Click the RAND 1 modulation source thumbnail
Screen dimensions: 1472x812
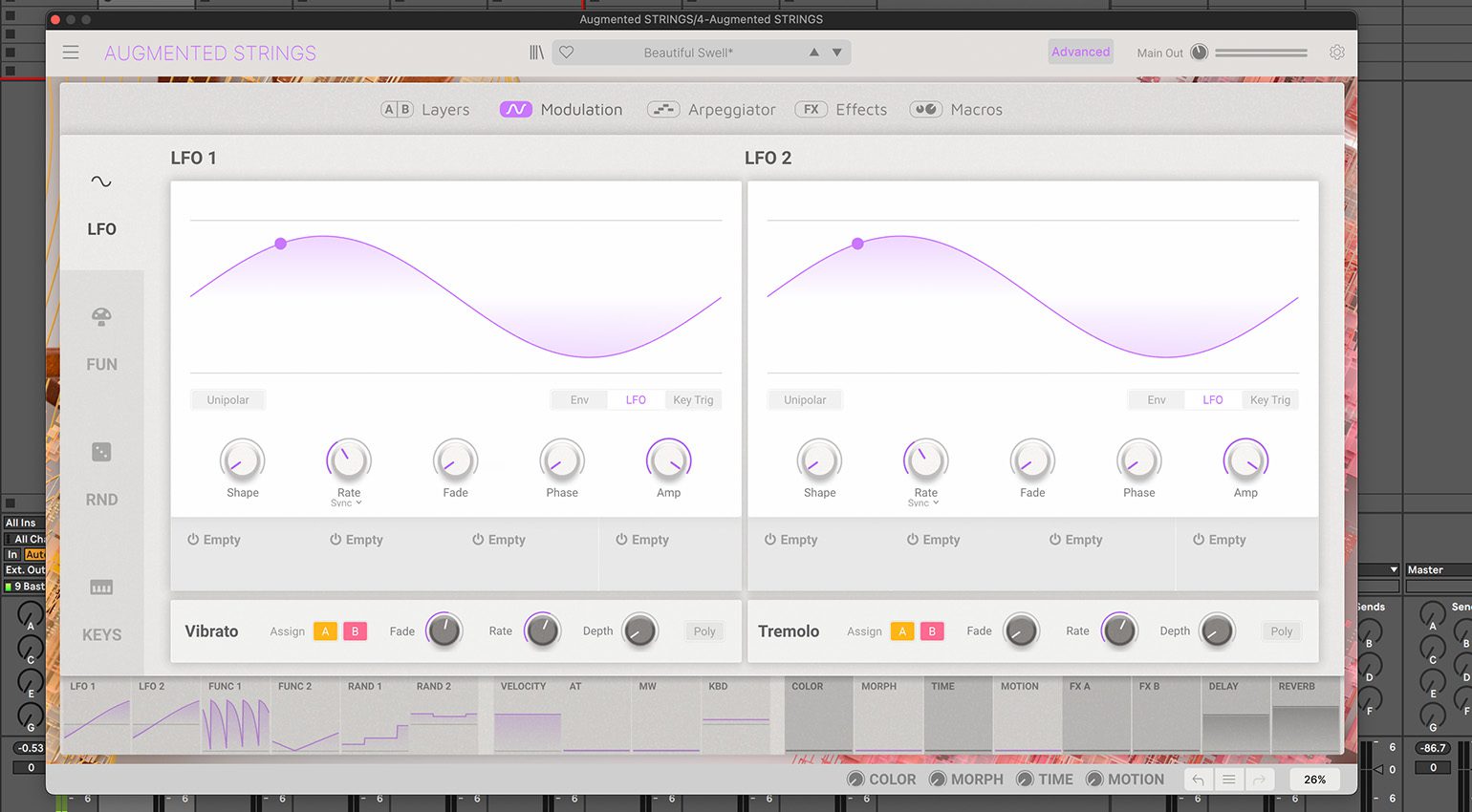pos(375,716)
